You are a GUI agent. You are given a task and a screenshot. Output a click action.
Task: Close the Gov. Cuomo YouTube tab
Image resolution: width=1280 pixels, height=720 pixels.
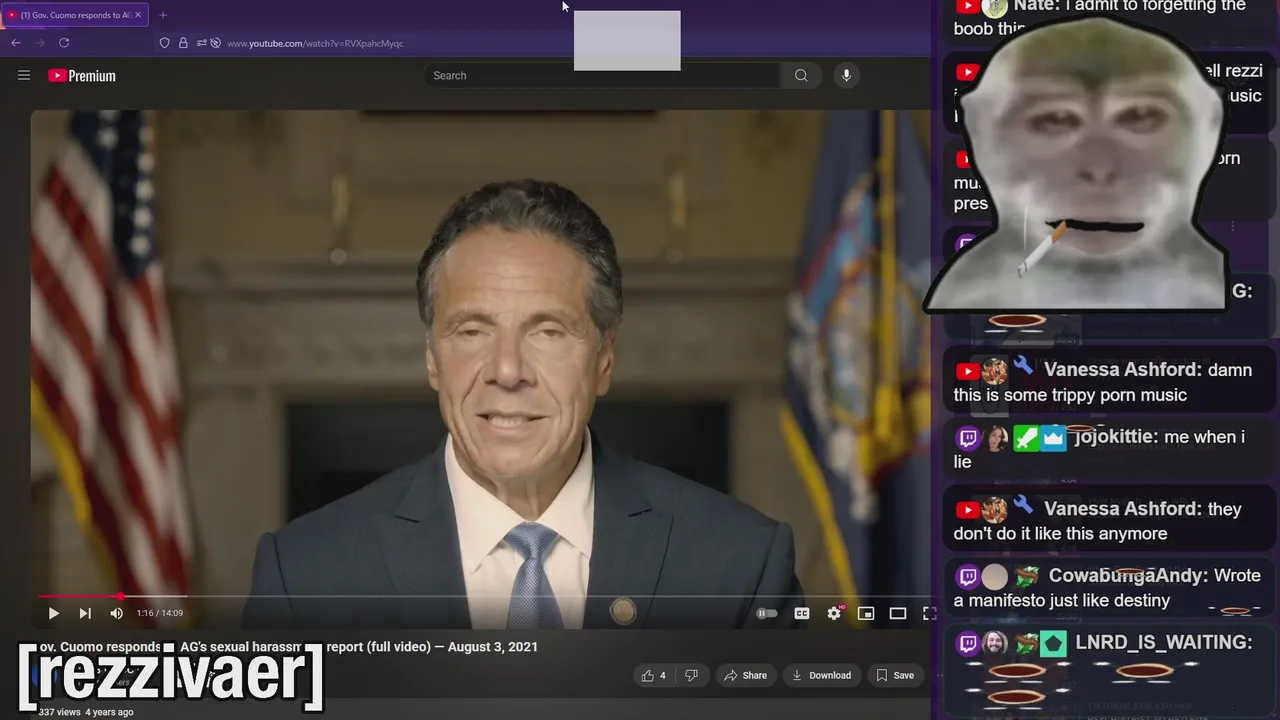click(x=138, y=15)
